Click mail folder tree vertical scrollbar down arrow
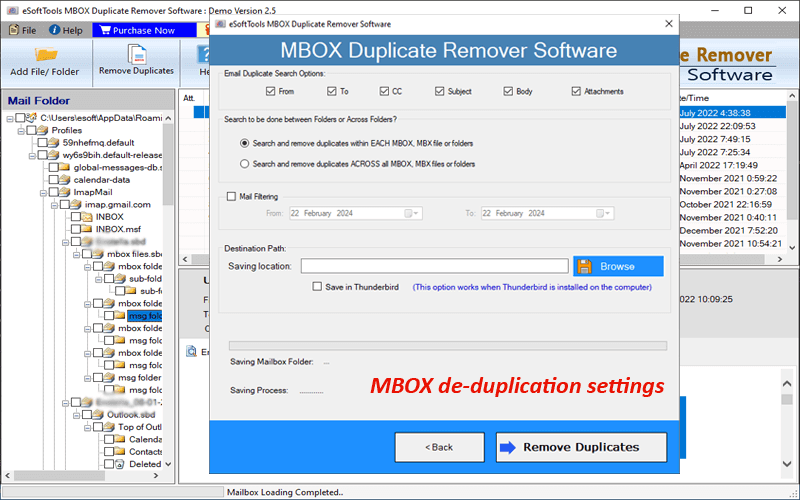Screen dimensions: 800x500 point(168,464)
